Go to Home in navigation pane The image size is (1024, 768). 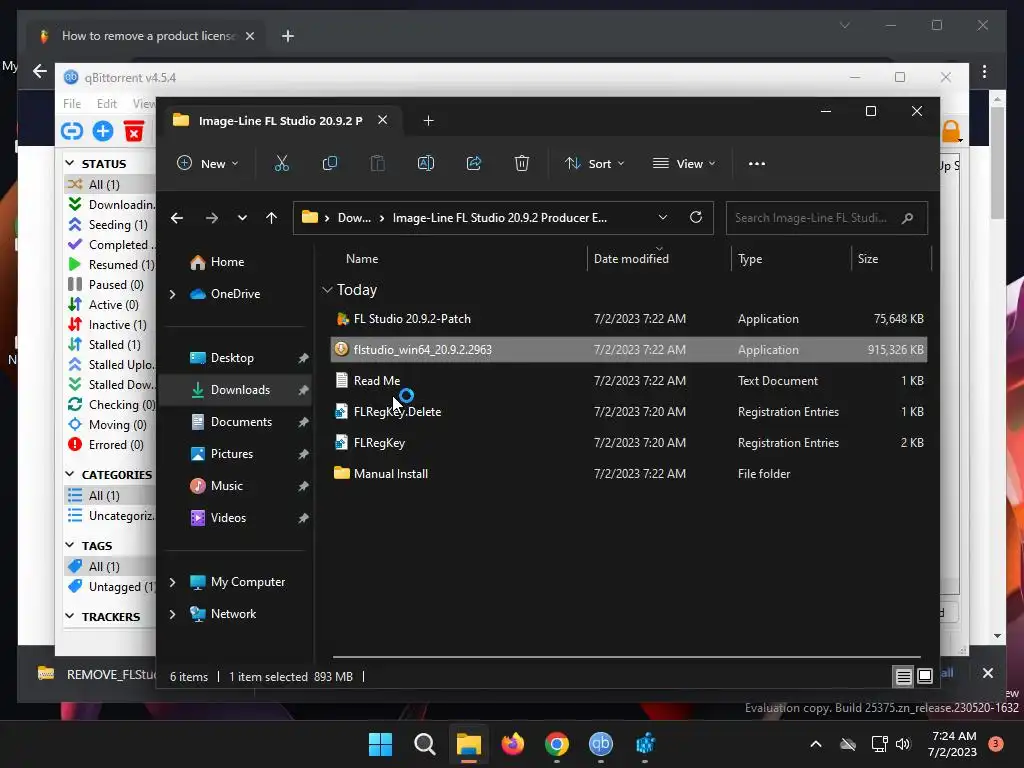227,262
